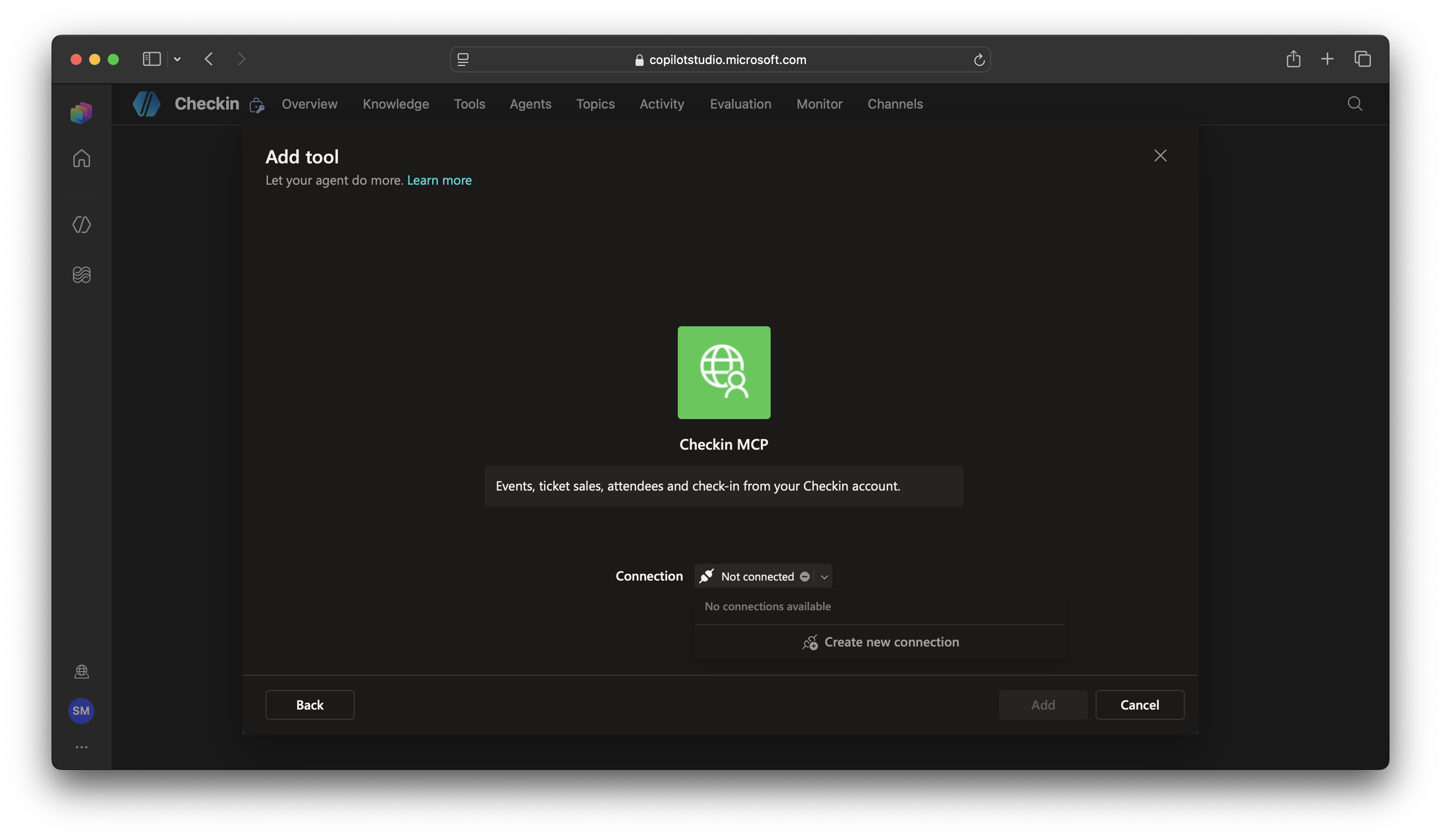
Task: Click the Back button
Action: click(310, 705)
